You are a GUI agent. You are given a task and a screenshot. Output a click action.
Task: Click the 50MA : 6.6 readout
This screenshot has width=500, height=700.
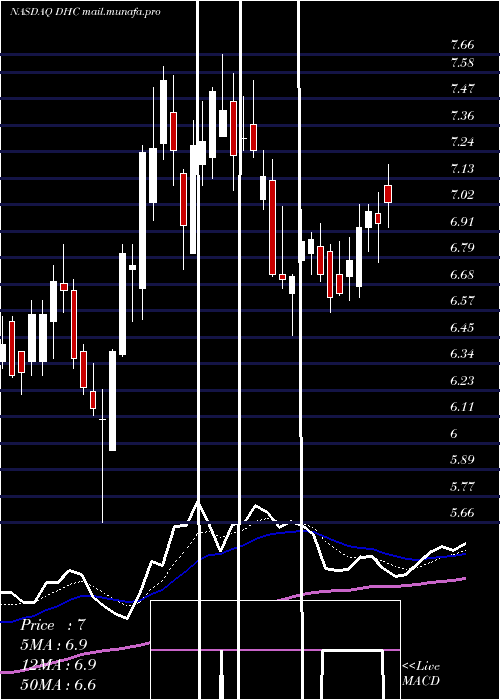(x=58, y=685)
